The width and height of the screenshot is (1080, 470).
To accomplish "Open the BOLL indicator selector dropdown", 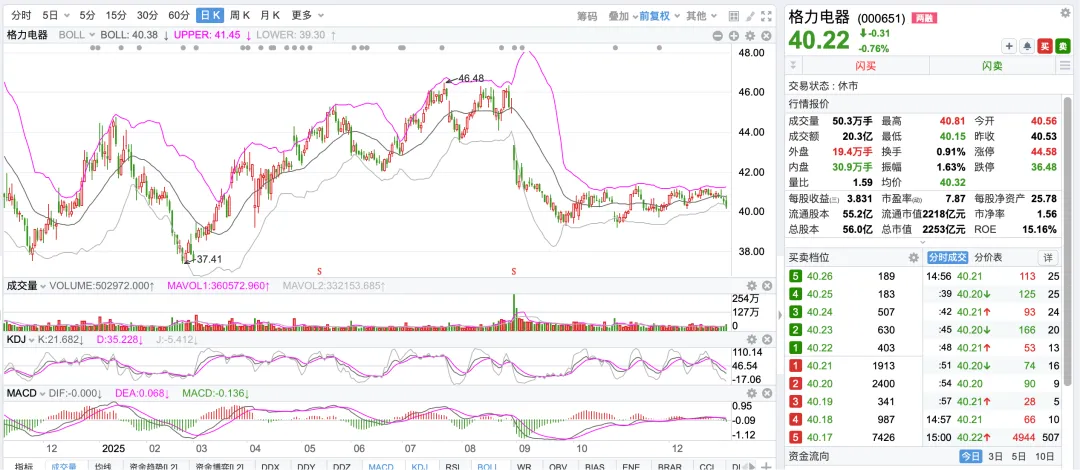I will tap(76, 34).
